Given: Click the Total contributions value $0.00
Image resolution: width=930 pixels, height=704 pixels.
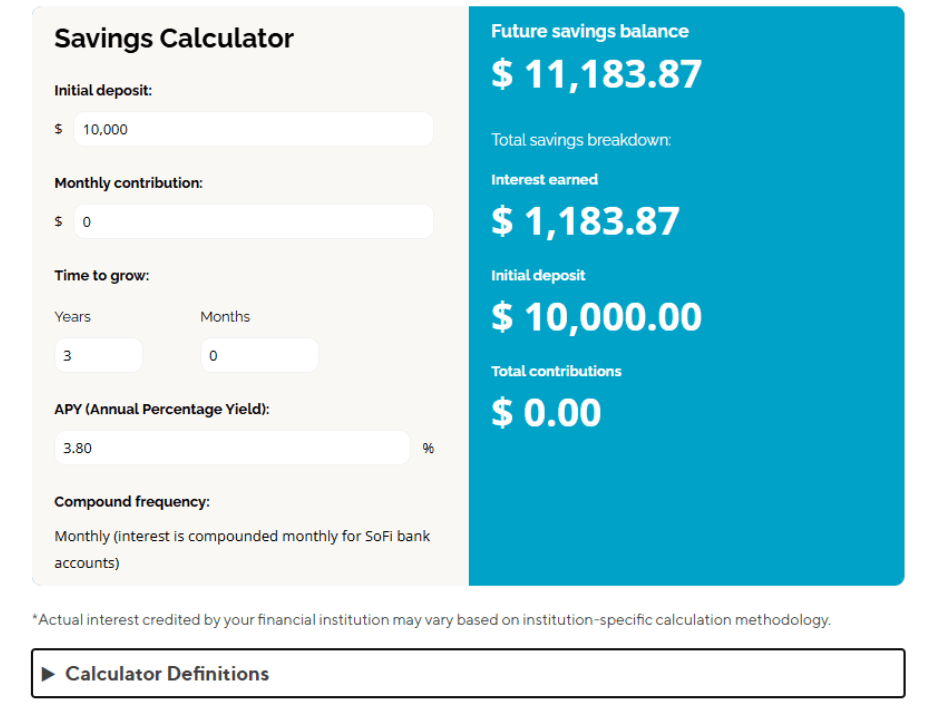Looking at the screenshot, I should tap(546, 412).
